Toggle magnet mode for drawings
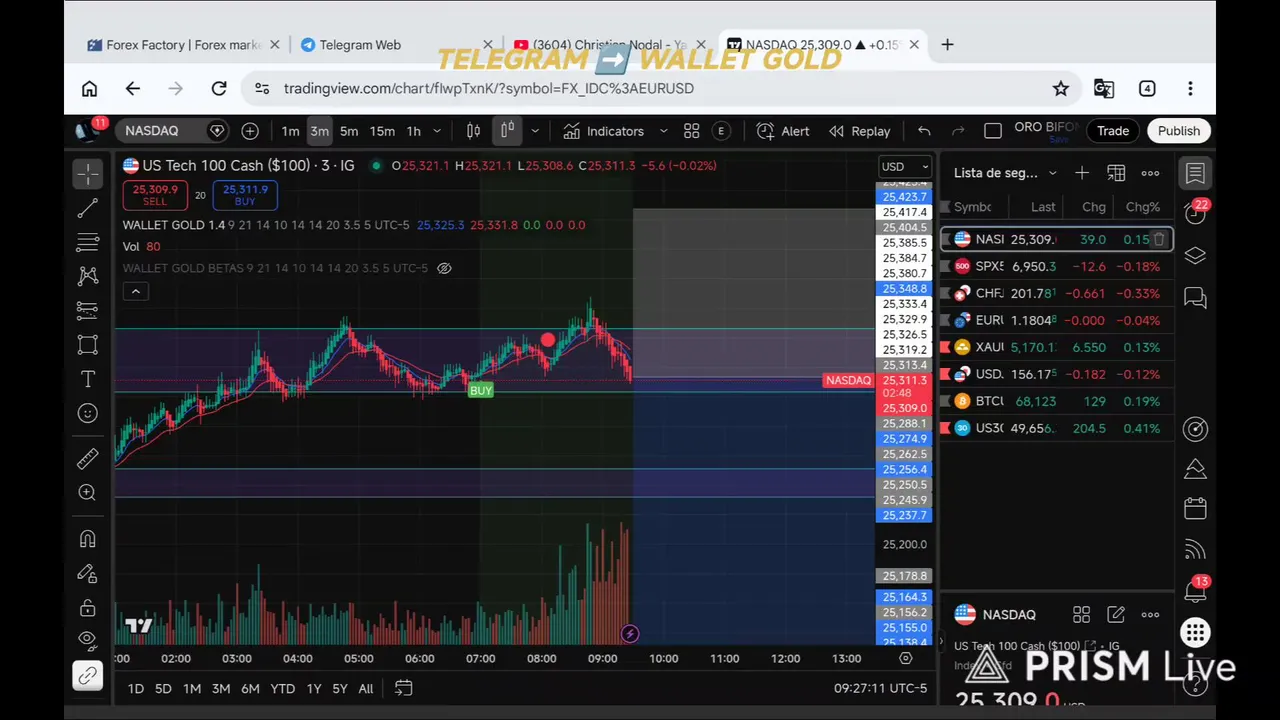Screen dimensions: 1280x720 click(x=88, y=539)
